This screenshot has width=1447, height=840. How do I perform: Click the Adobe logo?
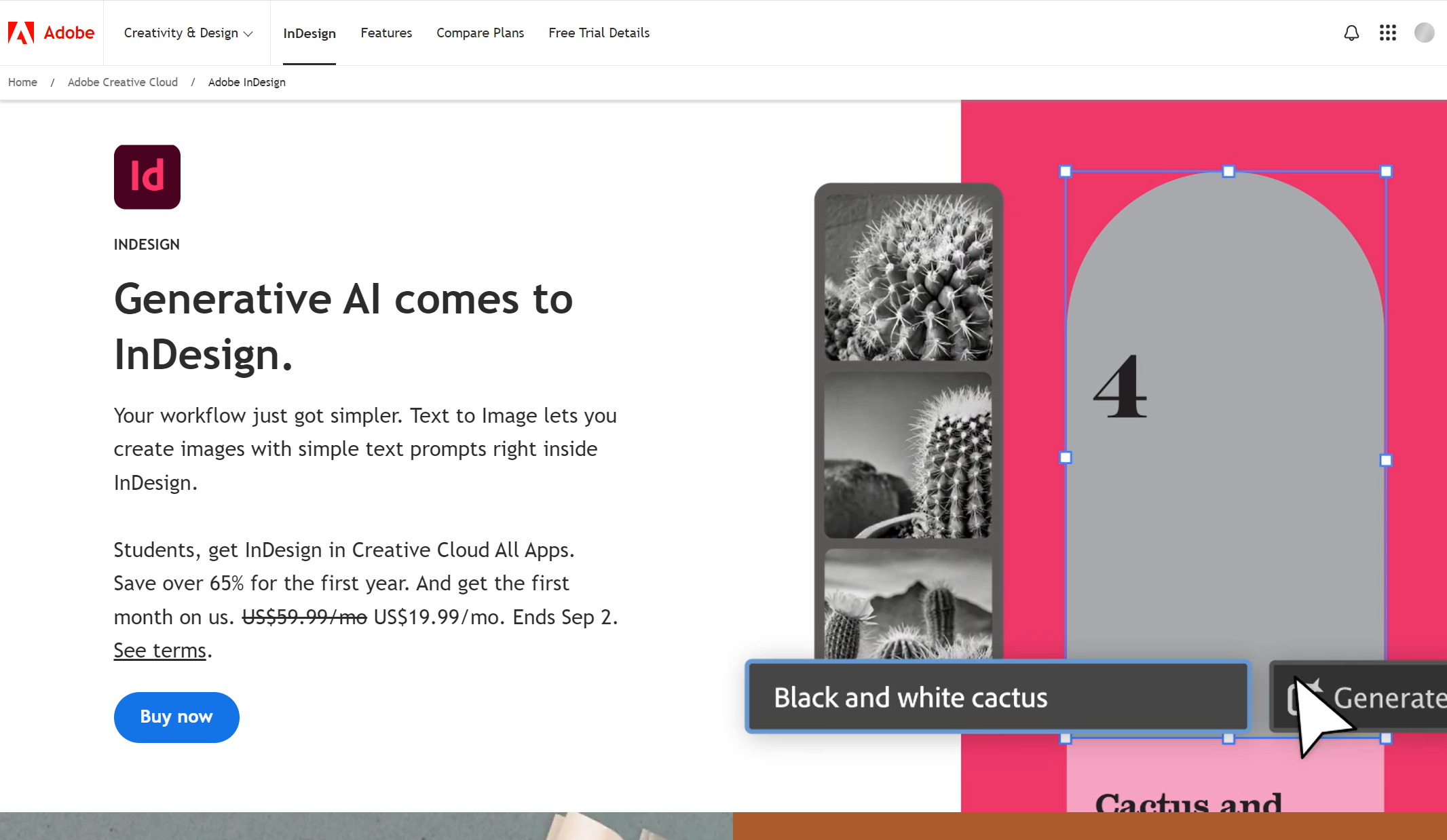point(51,33)
